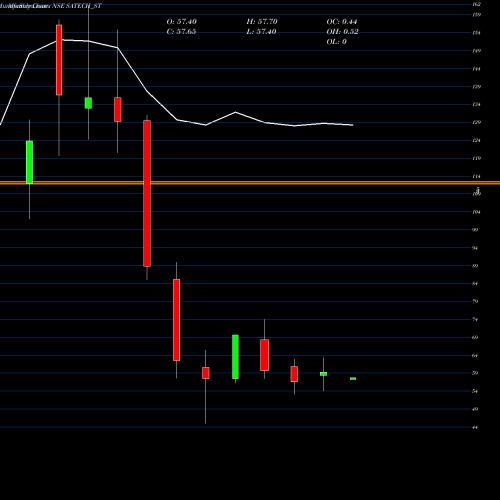This screenshot has width=500, height=500.
Task: Select the smallest green candle under the OC readout
Action: click(x=353, y=378)
